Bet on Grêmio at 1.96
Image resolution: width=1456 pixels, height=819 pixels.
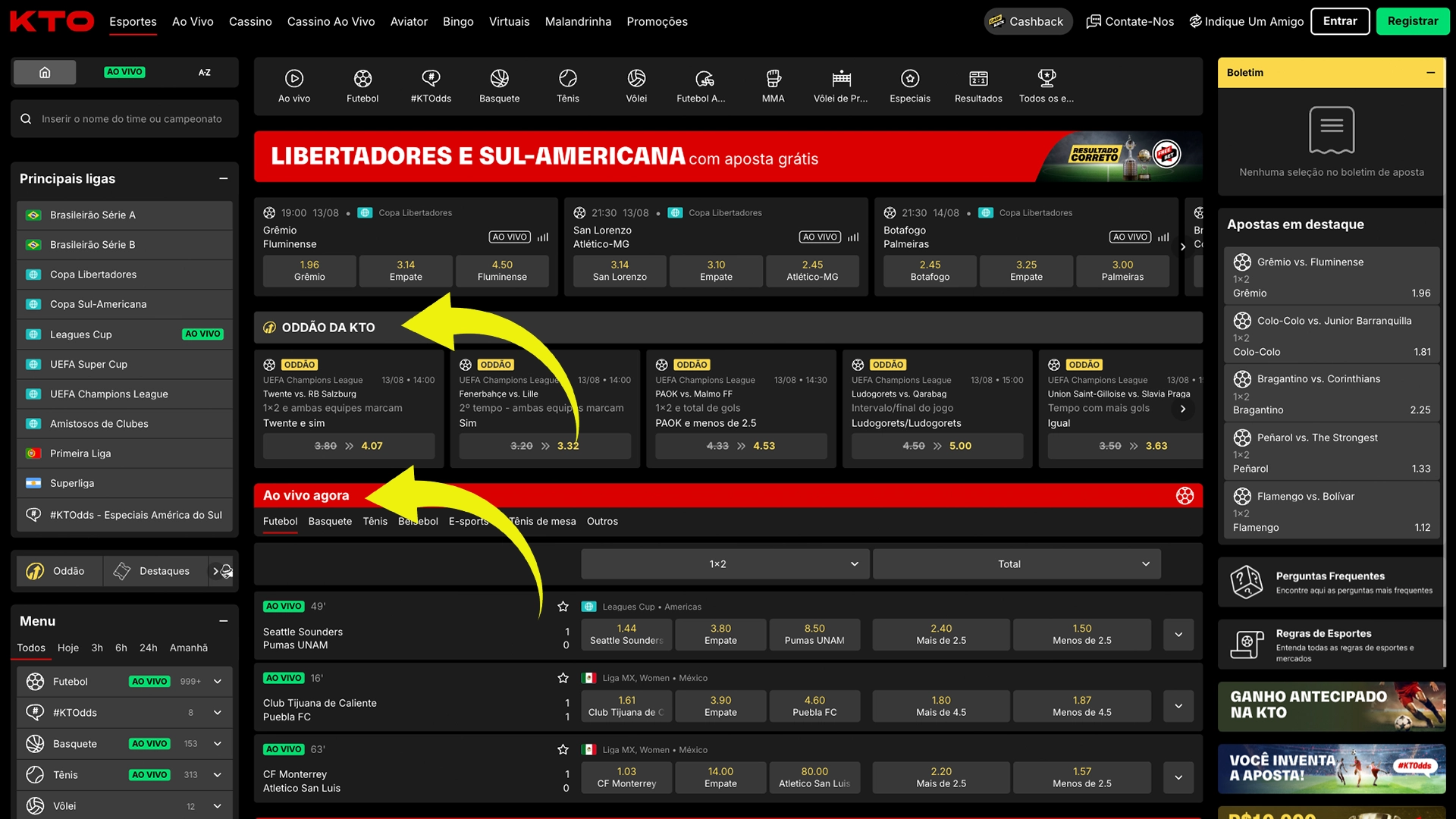coord(309,271)
